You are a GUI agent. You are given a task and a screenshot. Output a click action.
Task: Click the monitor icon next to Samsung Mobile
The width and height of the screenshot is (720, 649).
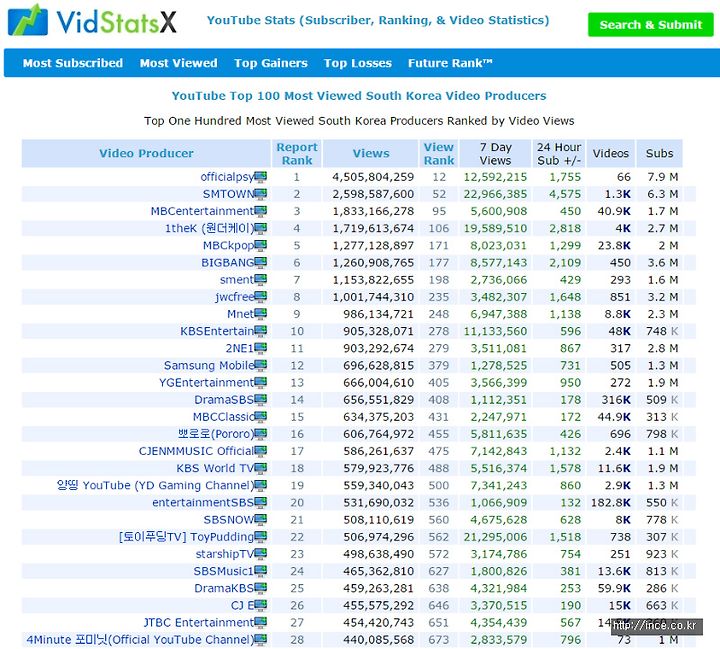pyautogui.click(x=260, y=366)
